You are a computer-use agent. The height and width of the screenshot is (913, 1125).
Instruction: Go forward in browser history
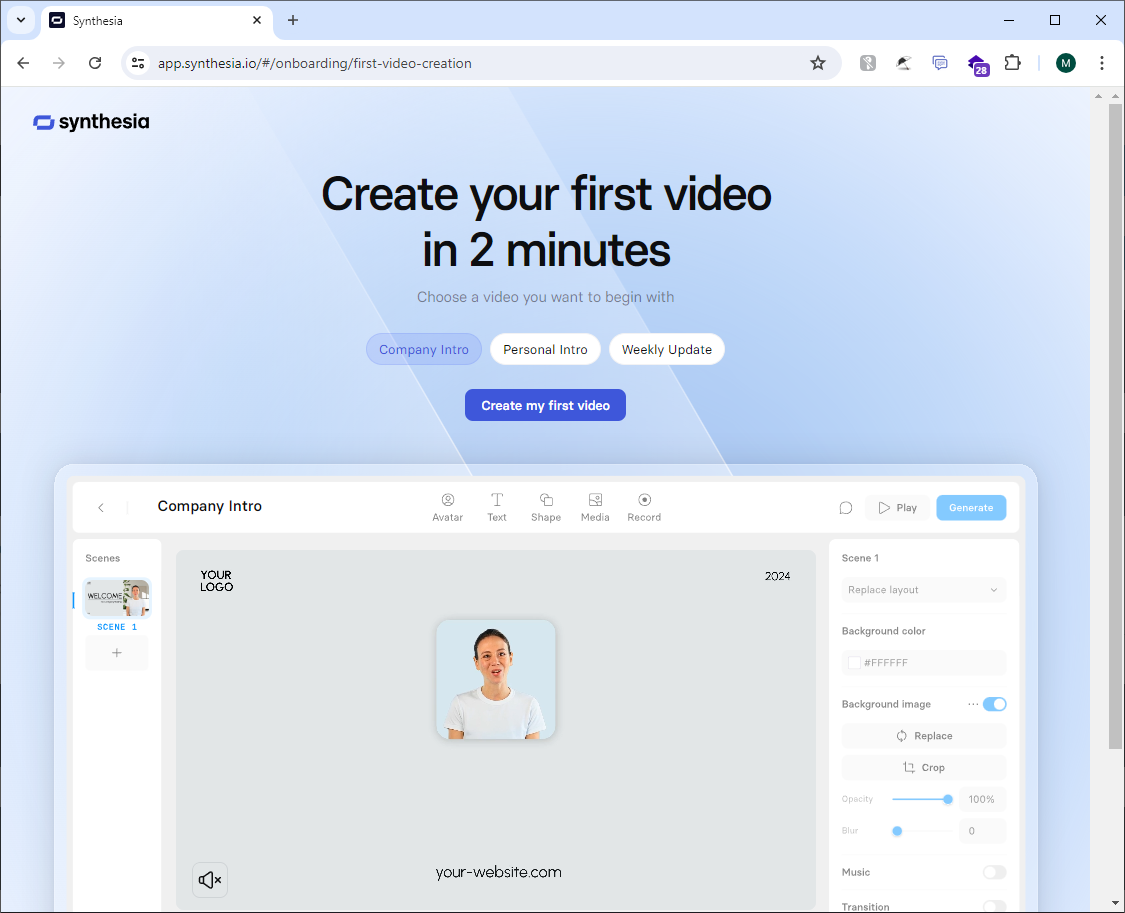coord(59,63)
